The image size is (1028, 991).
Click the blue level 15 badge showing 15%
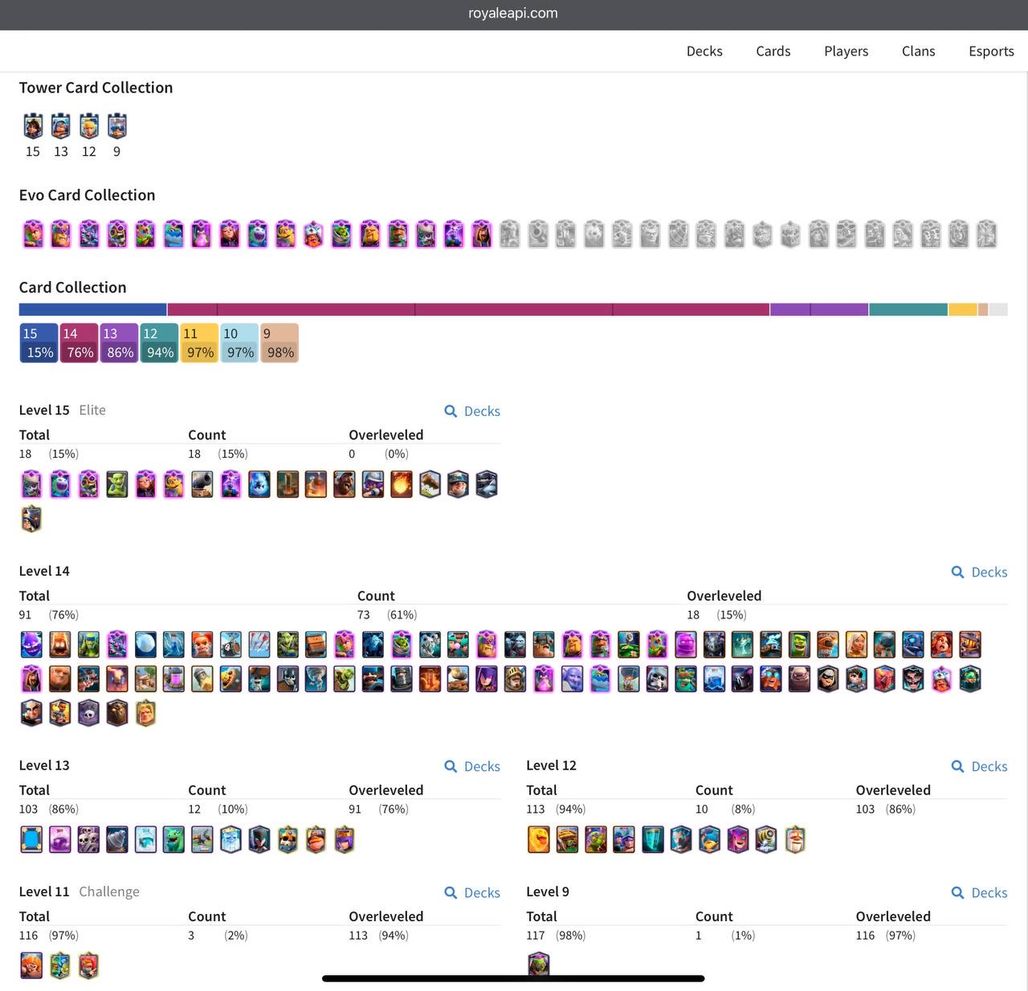(39, 343)
